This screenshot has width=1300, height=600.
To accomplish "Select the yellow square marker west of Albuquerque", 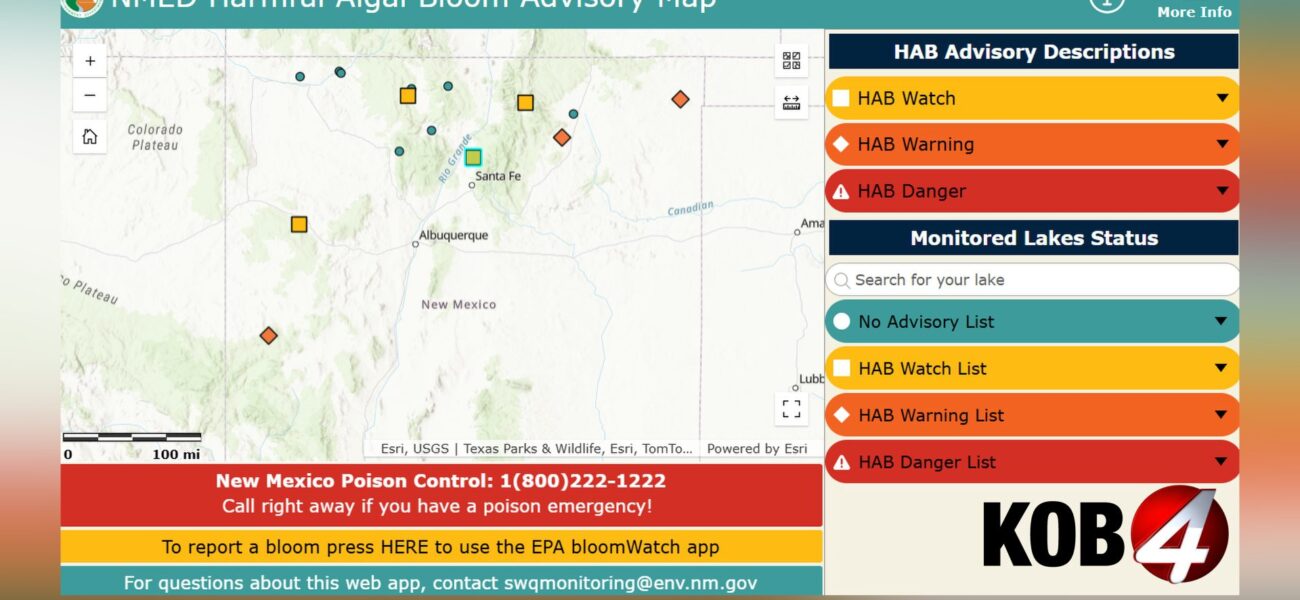I will (x=299, y=224).
